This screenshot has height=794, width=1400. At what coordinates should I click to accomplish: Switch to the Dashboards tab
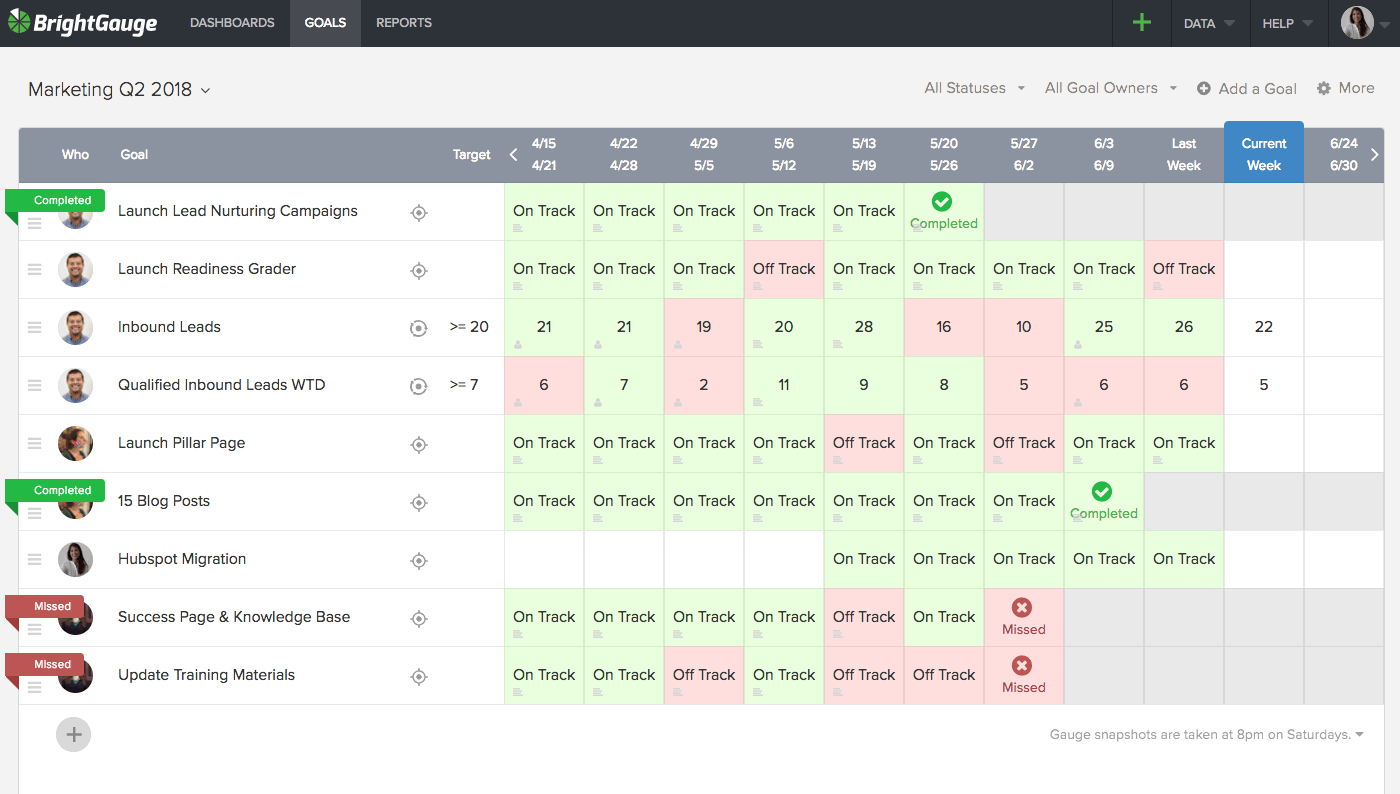[232, 23]
